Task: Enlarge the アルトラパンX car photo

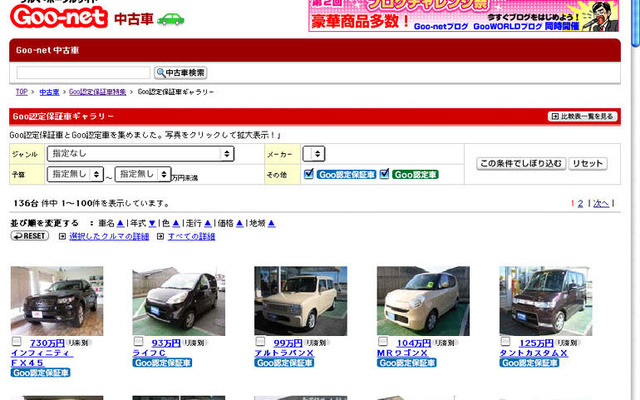Action: coord(300,301)
